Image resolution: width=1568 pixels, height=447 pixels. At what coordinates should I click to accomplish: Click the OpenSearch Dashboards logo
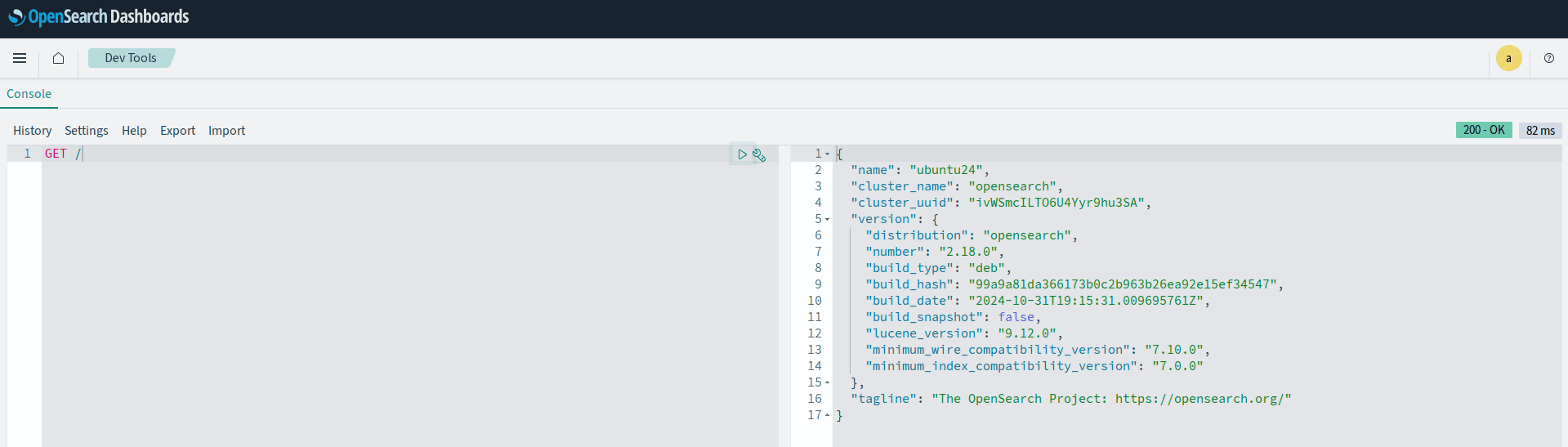coord(99,17)
